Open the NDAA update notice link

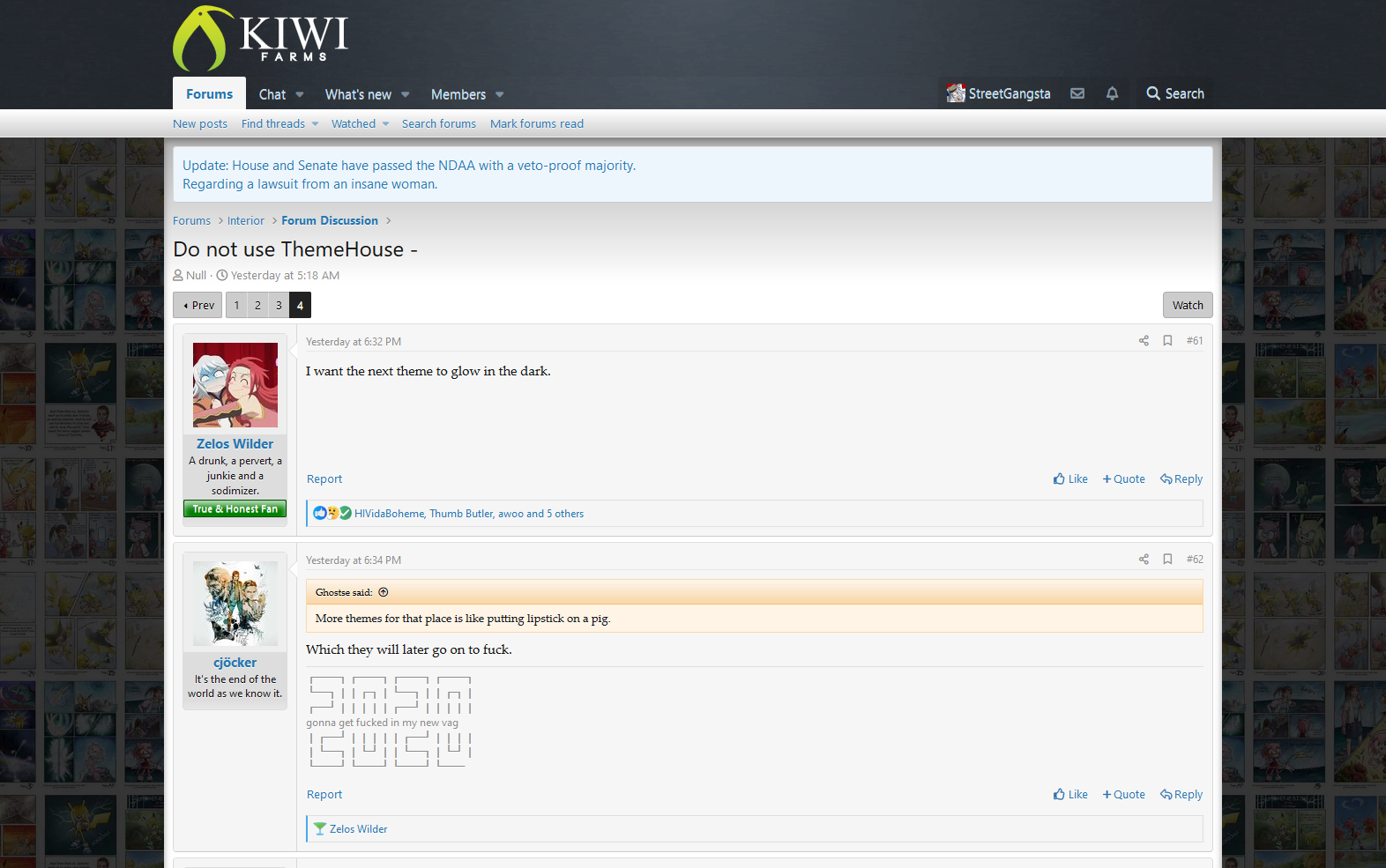point(409,166)
